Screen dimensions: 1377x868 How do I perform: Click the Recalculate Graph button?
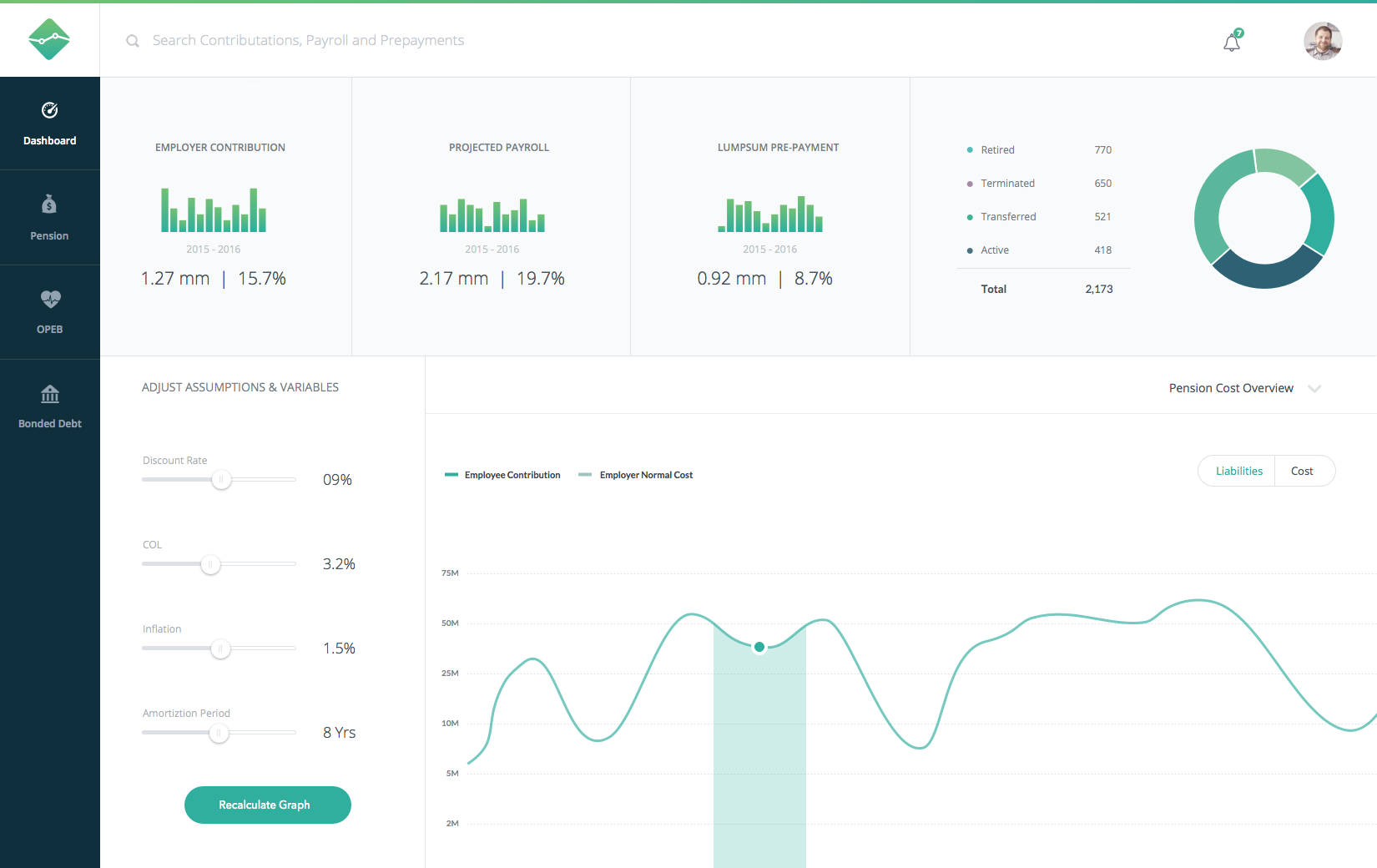point(268,805)
